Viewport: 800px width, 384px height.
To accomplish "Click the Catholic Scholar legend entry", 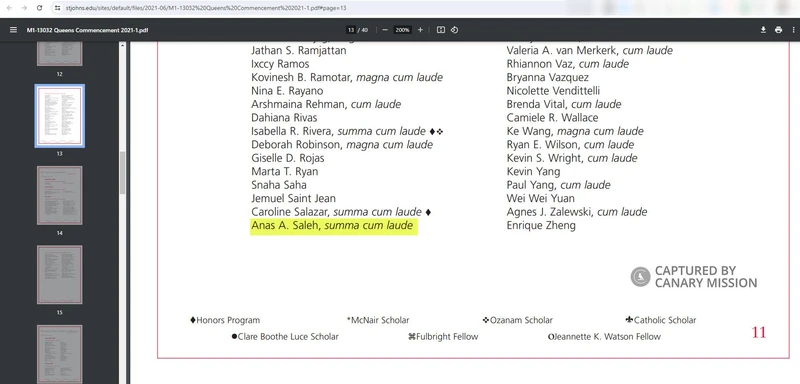I will coord(661,320).
